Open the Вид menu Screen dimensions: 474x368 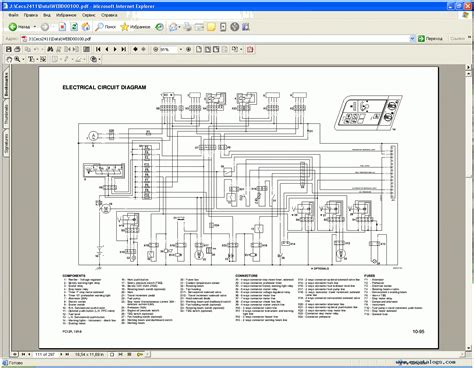point(47,15)
